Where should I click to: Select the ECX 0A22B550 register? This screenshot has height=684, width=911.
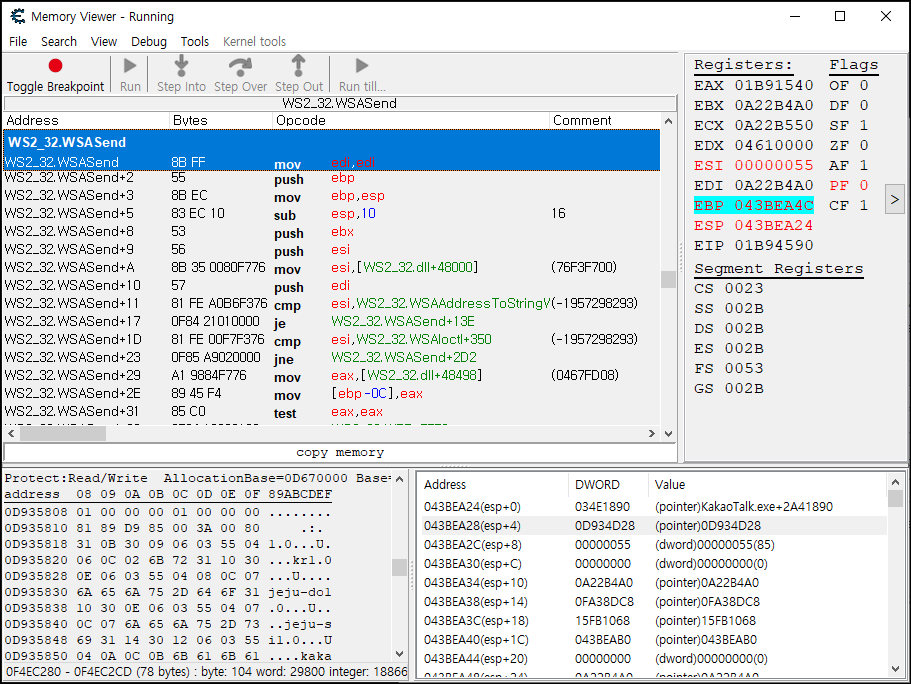click(754, 126)
